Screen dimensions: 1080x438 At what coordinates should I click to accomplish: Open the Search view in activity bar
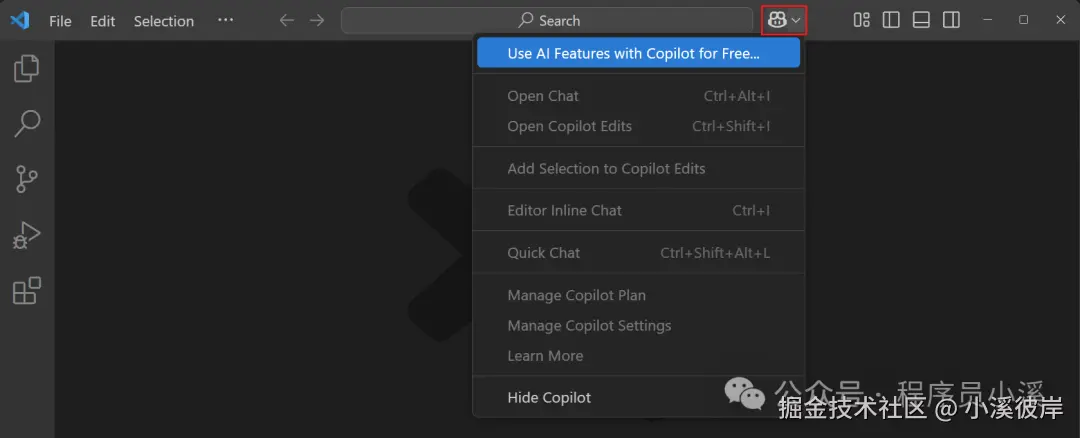pos(26,124)
